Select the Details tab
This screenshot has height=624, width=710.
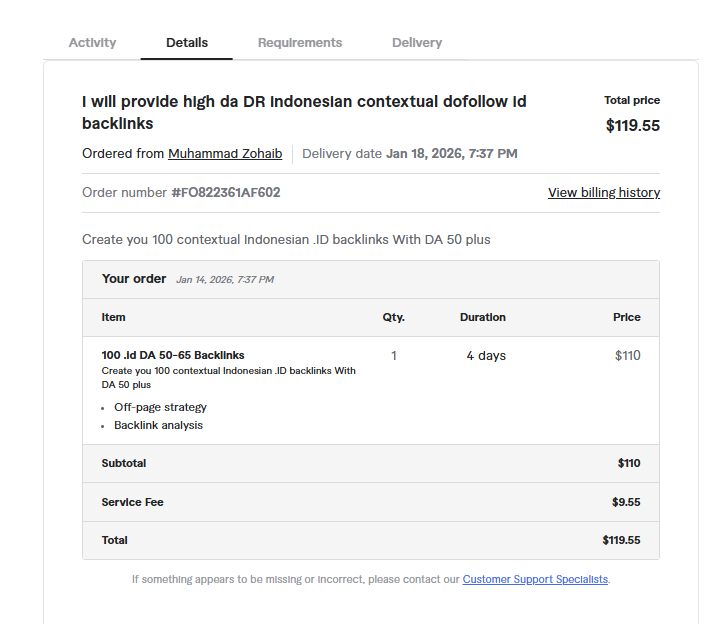(x=187, y=43)
